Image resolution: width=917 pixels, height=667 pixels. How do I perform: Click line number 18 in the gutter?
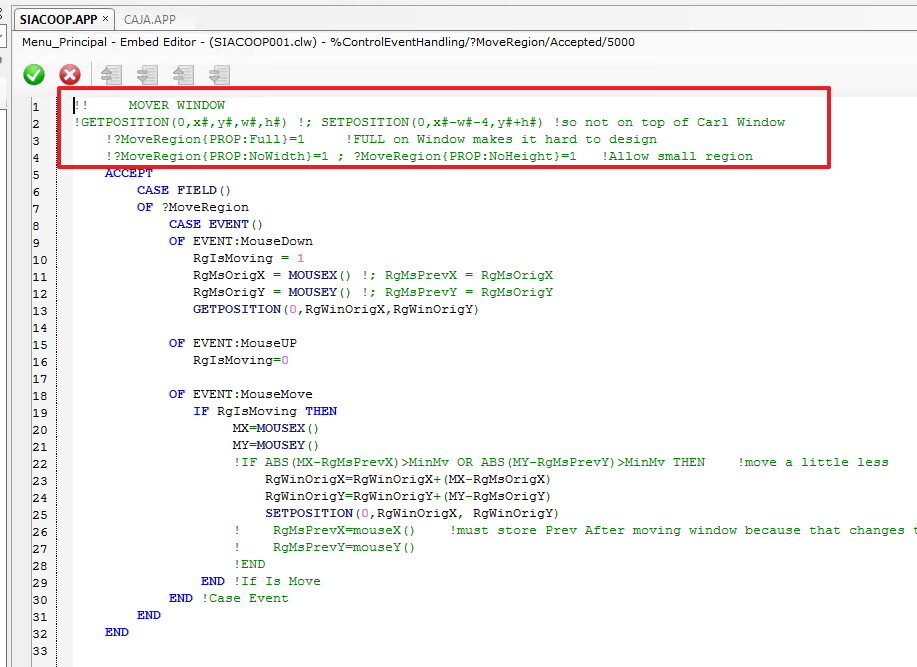point(35,395)
